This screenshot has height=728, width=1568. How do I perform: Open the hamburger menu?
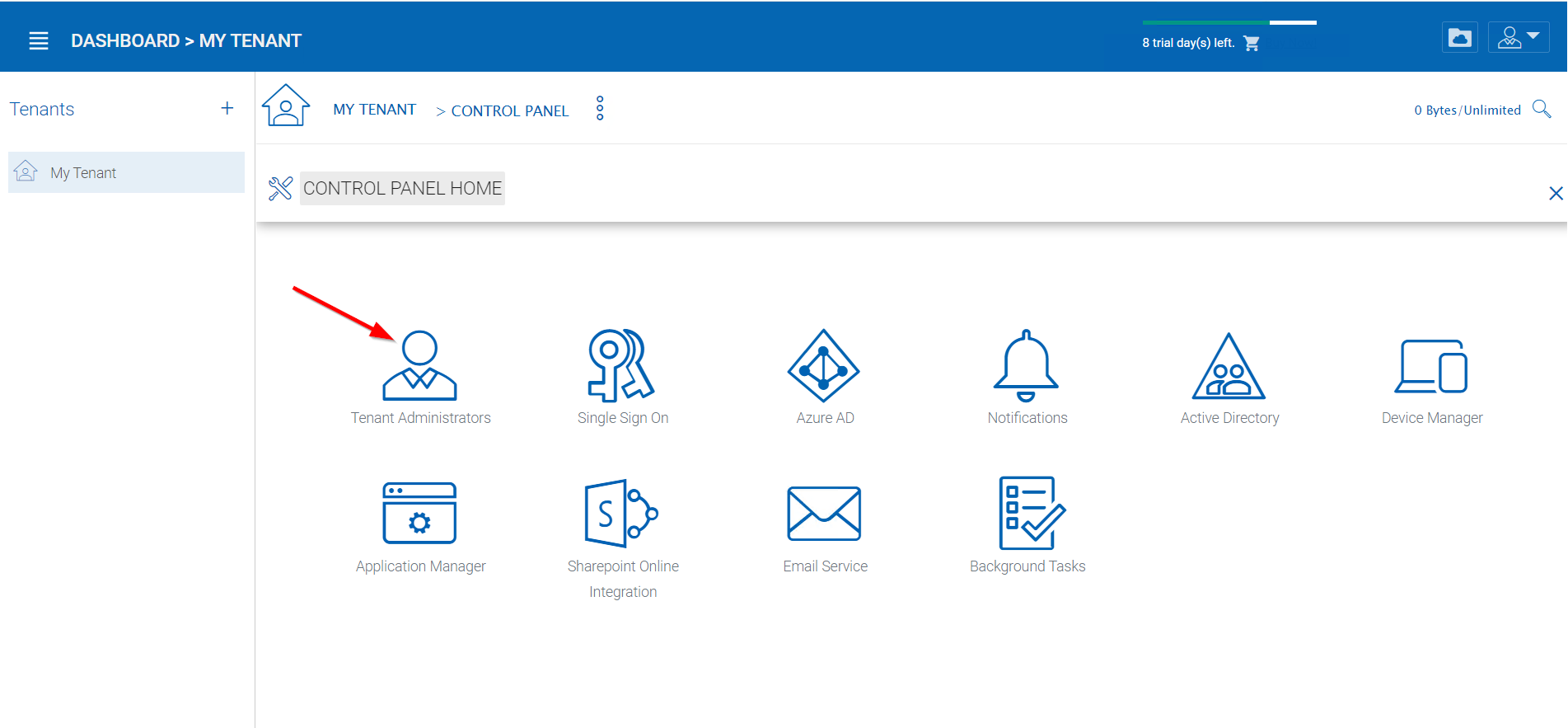39,40
